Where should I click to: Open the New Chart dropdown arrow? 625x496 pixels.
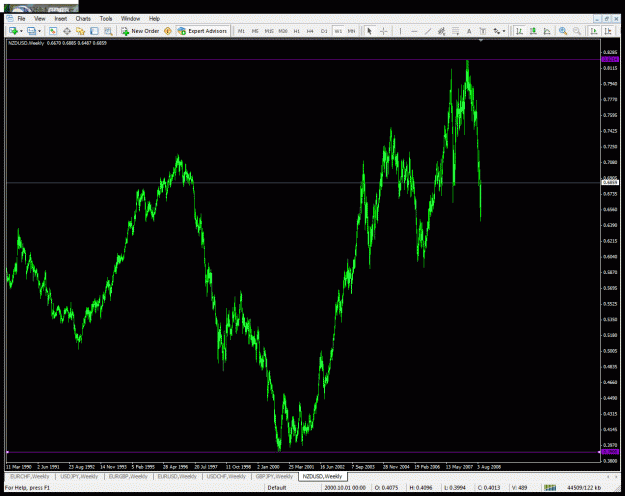21,31
